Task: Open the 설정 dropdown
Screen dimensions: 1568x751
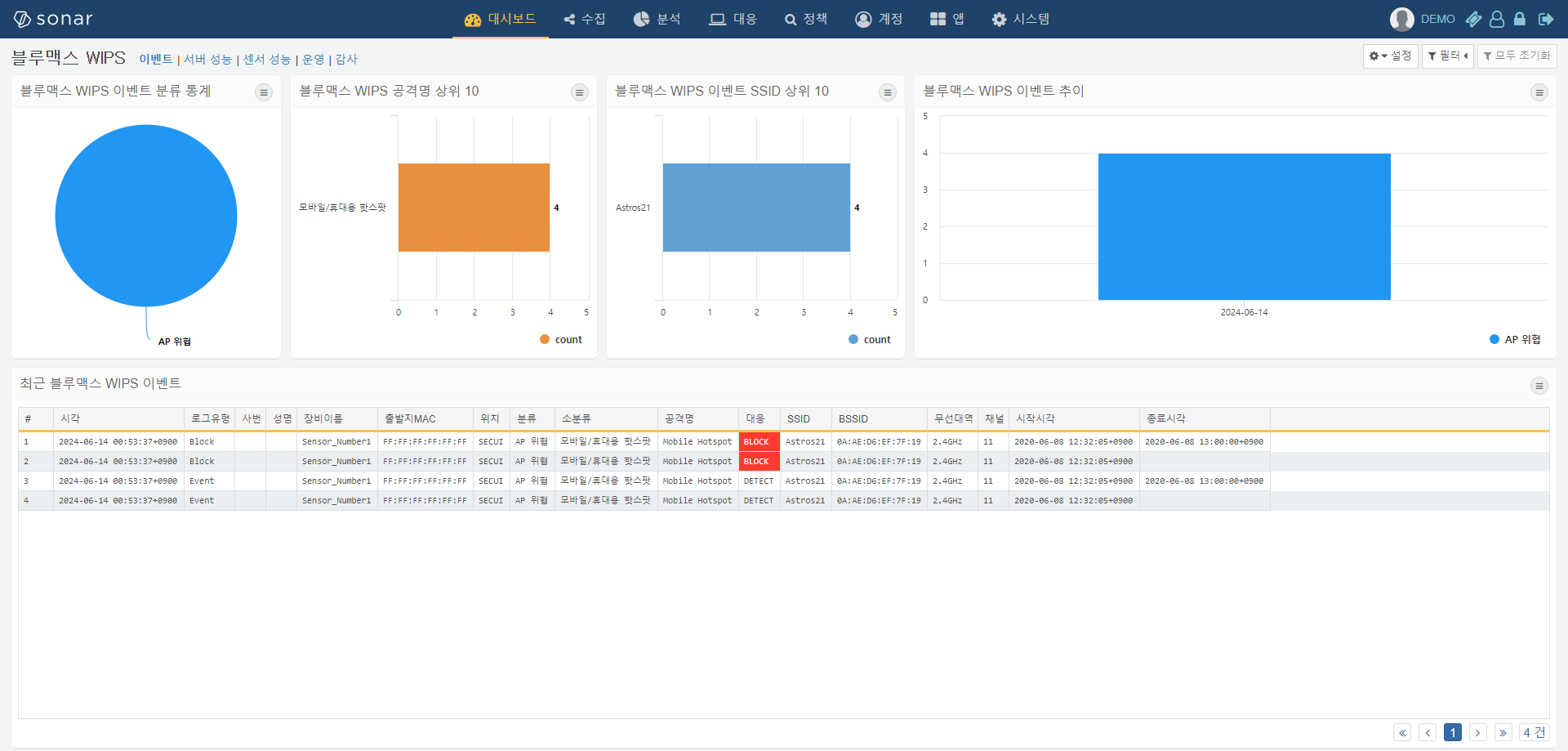Action: 1390,56
